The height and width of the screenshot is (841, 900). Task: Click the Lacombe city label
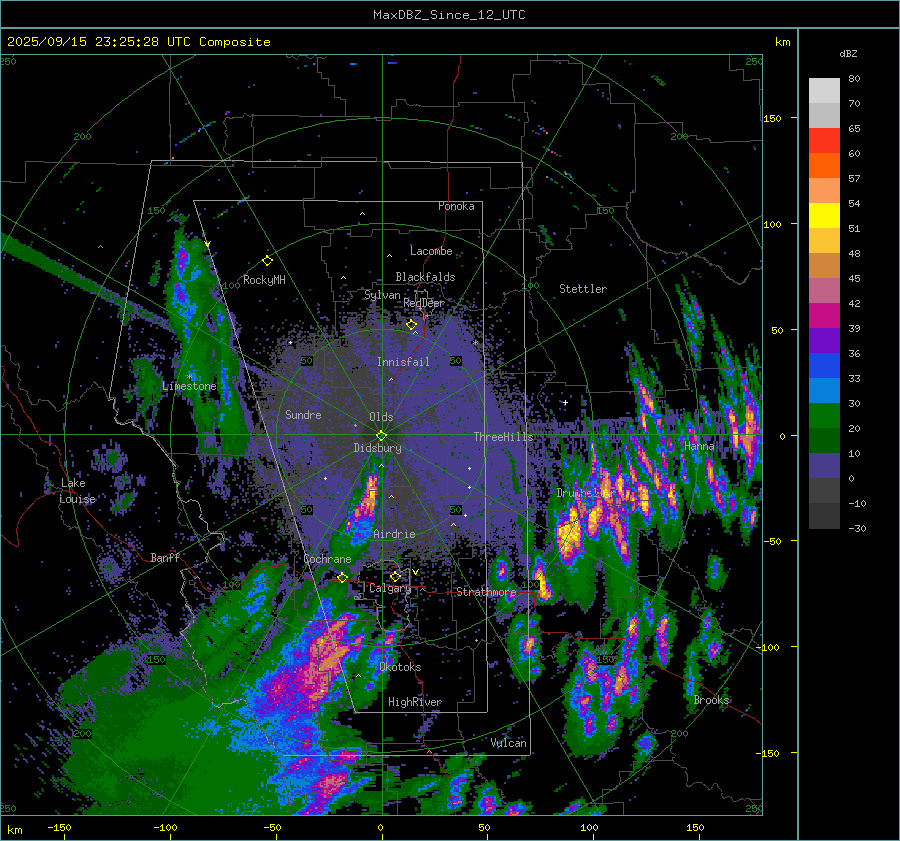point(431,251)
